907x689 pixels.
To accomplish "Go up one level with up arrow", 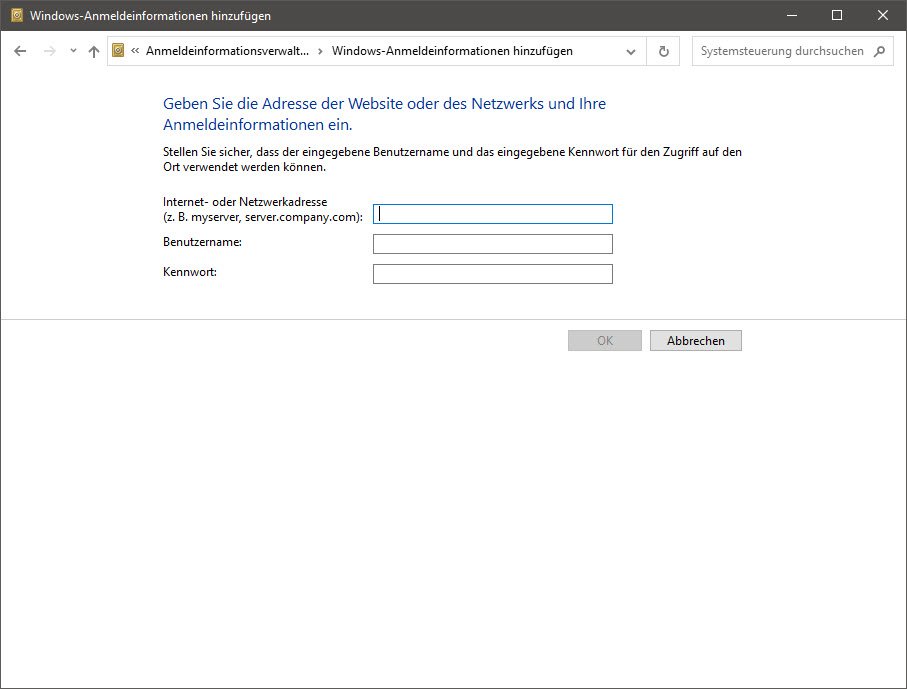I will point(94,51).
